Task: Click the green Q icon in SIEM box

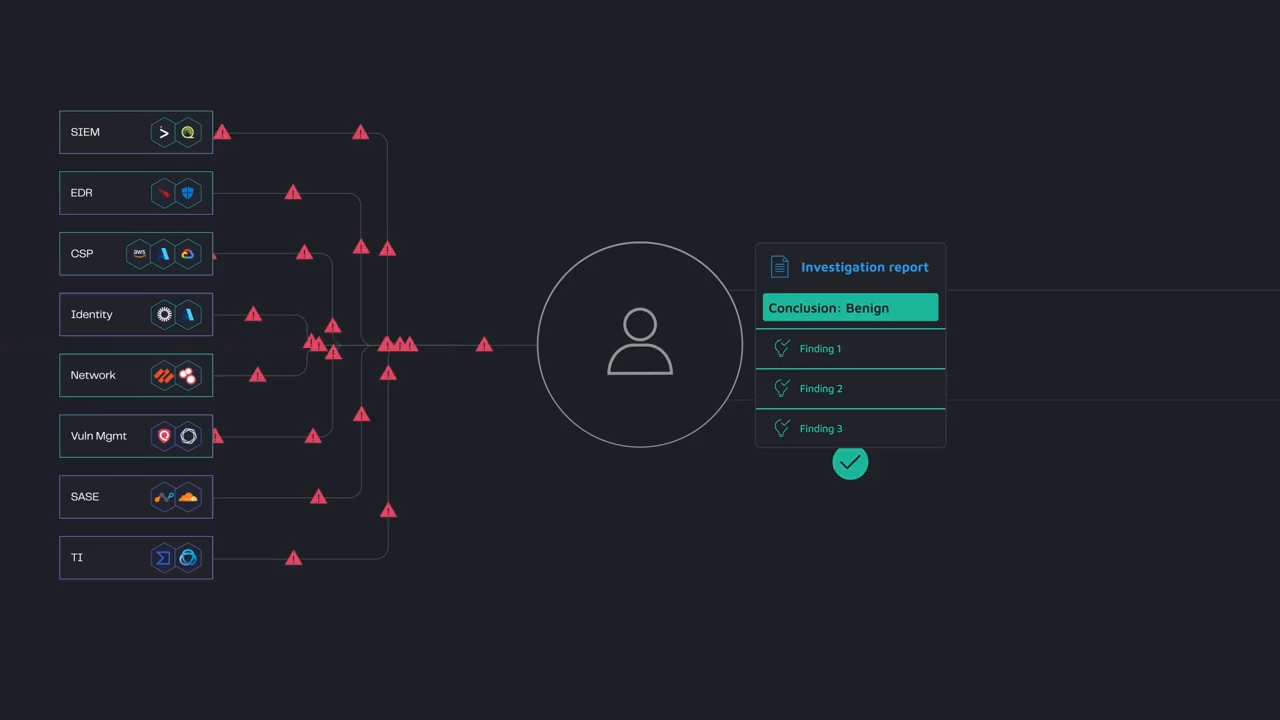Action: [188, 132]
